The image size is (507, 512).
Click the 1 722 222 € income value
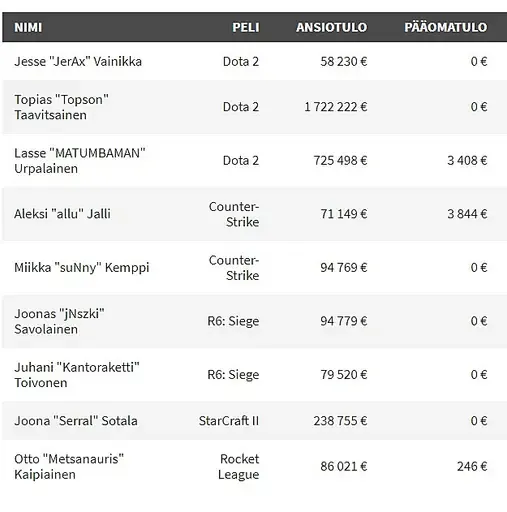coord(335,107)
